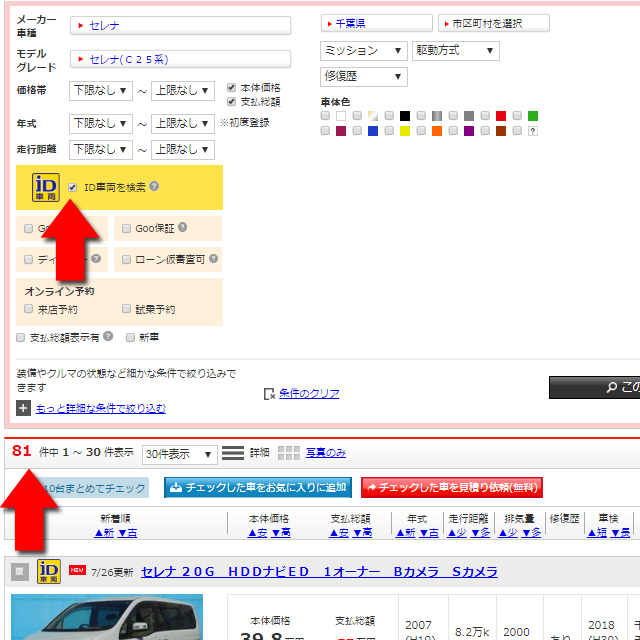Open 走行距離 upper limit dropdown

[x=183, y=150]
